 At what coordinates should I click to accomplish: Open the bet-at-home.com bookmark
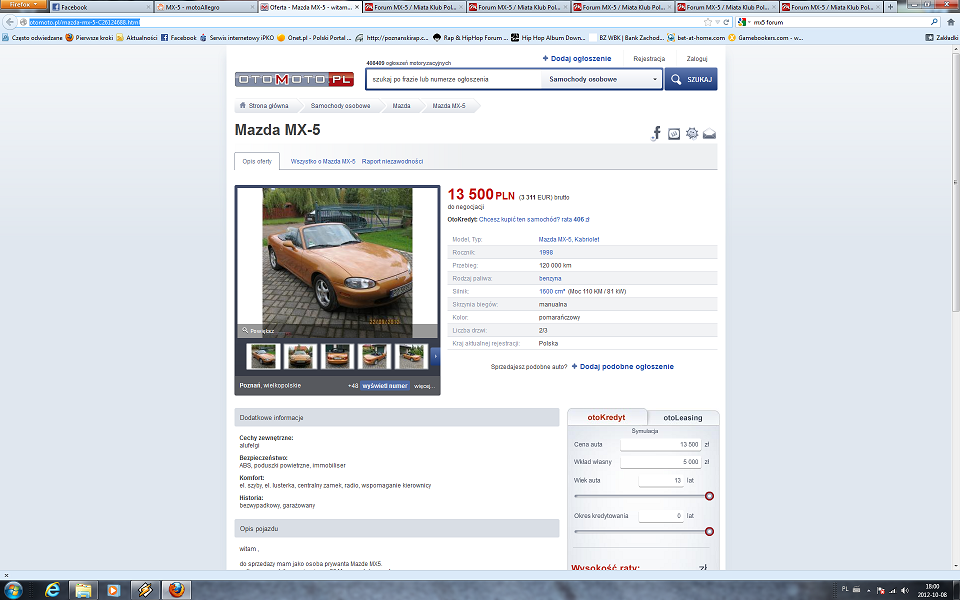point(697,37)
